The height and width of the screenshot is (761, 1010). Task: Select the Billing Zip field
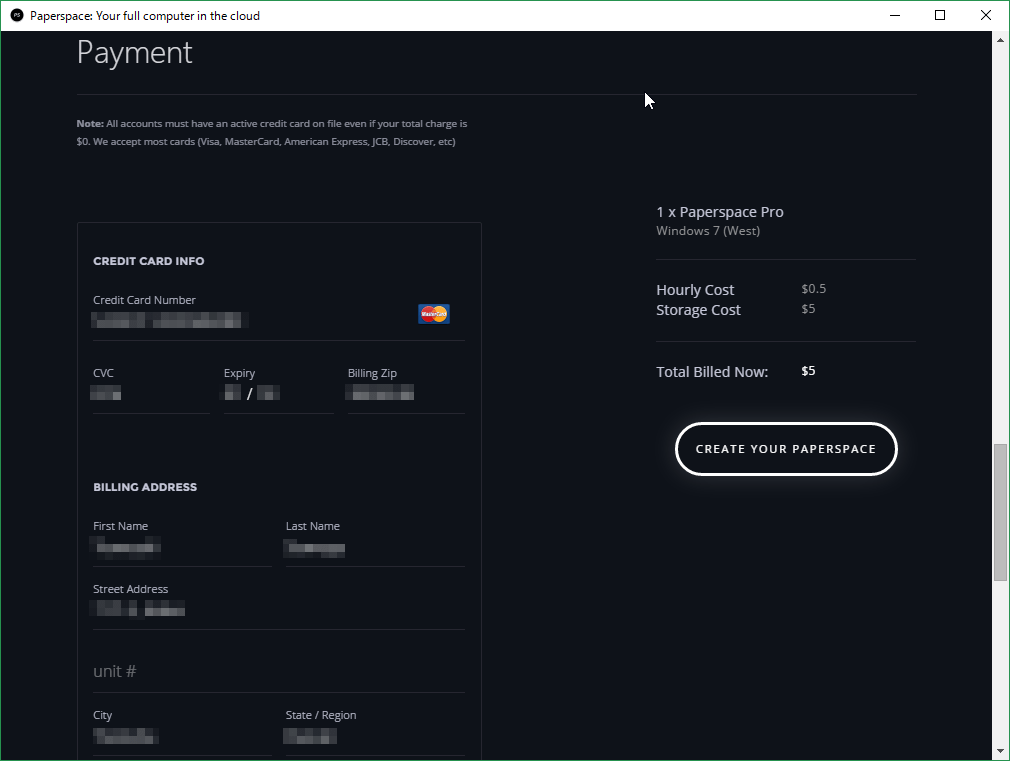point(406,393)
